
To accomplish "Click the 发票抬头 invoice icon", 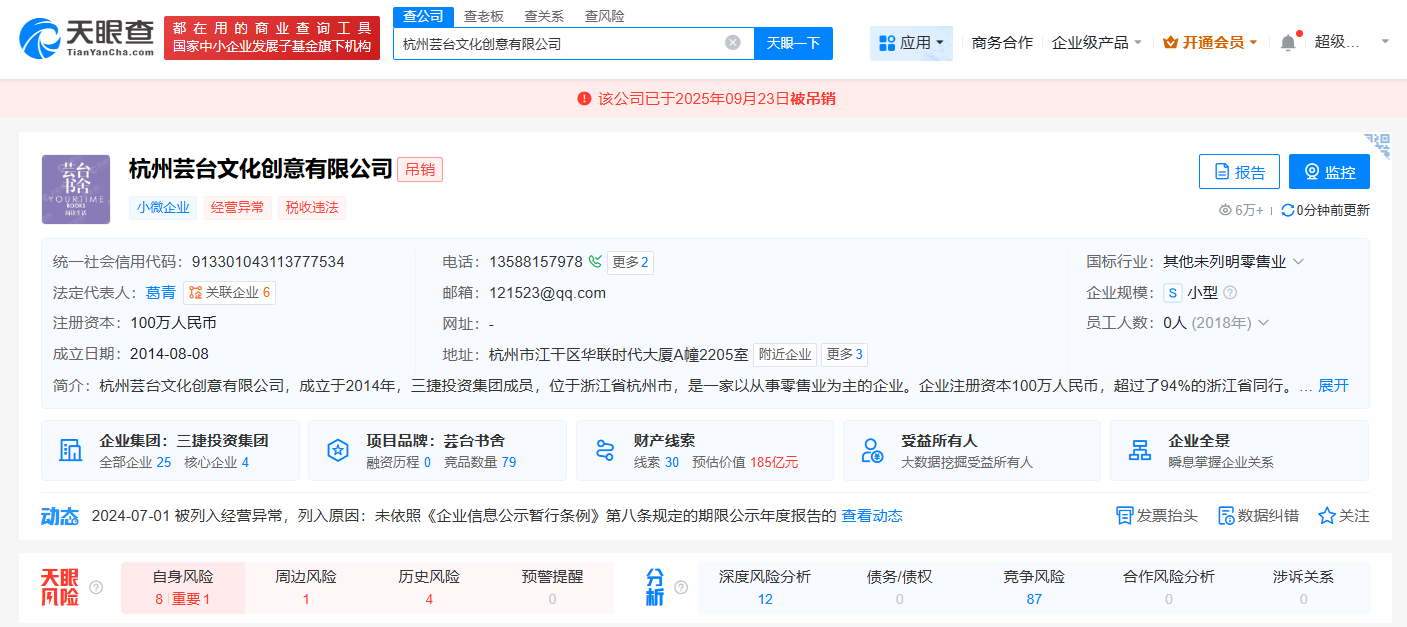I will [x=1122, y=515].
